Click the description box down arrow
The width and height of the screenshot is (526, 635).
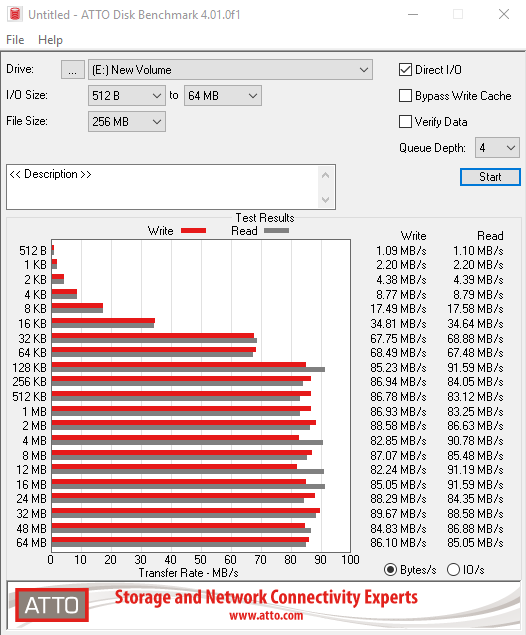click(x=325, y=199)
